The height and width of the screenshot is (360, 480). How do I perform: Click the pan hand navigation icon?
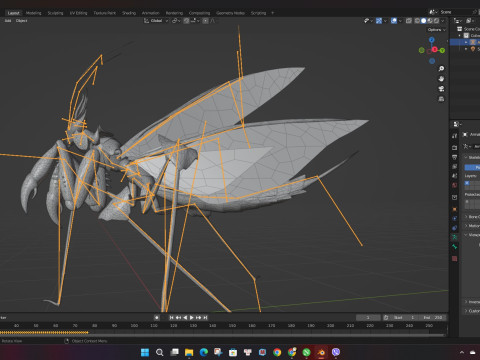[x=441, y=79]
